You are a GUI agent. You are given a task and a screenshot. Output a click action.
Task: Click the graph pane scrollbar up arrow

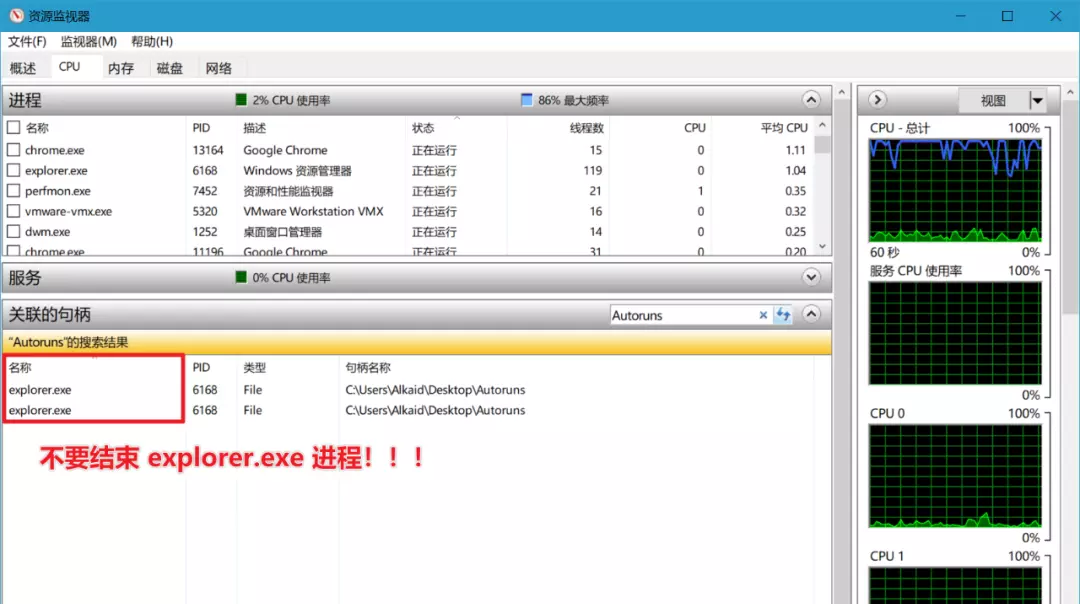click(1070, 92)
